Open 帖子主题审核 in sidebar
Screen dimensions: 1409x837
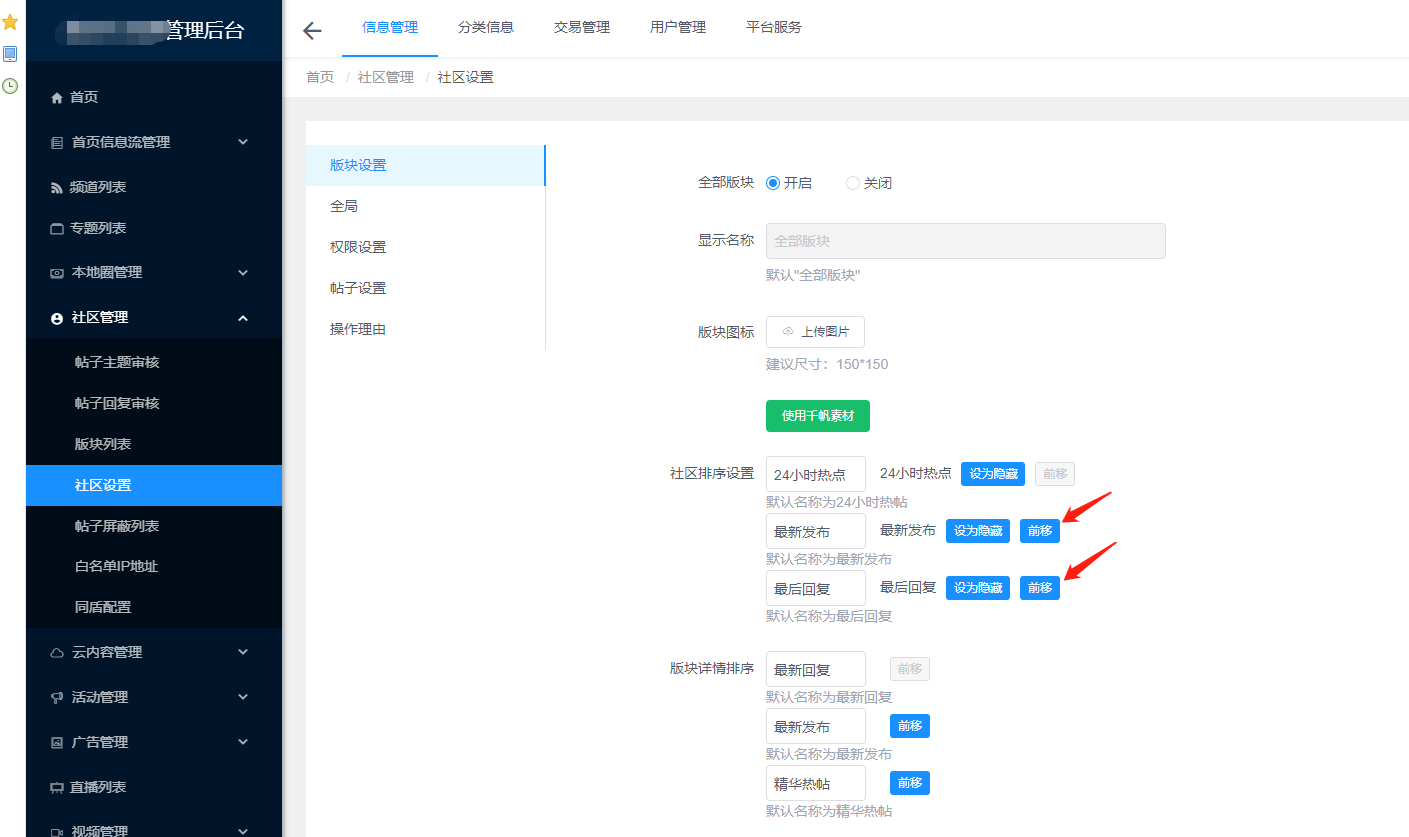point(154,362)
